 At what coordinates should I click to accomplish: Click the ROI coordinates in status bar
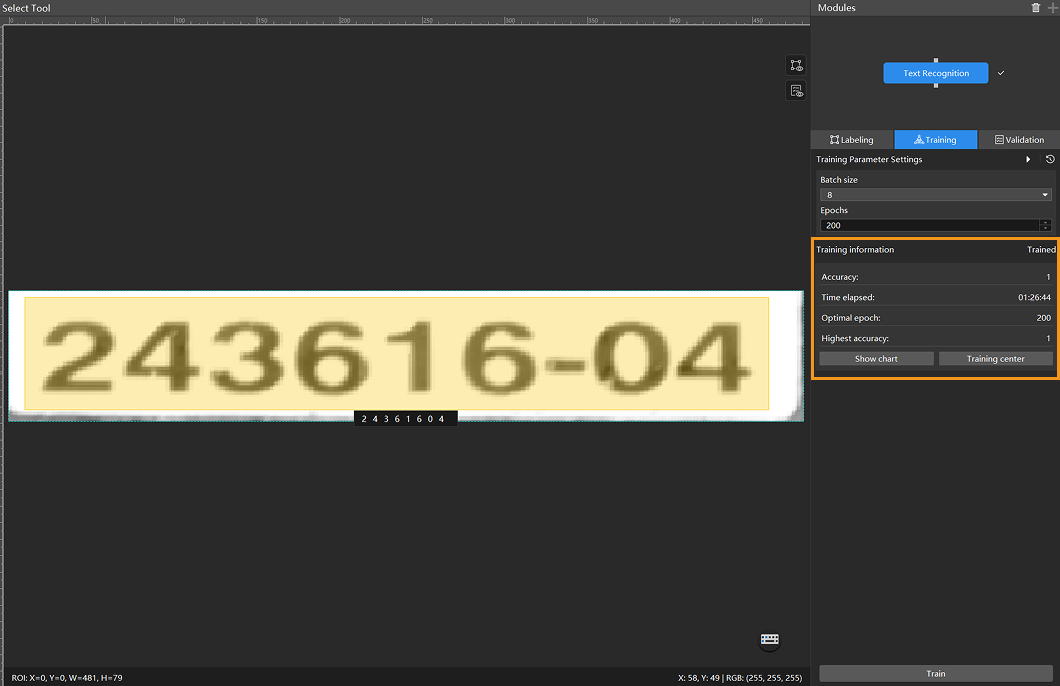click(x=67, y=678)
